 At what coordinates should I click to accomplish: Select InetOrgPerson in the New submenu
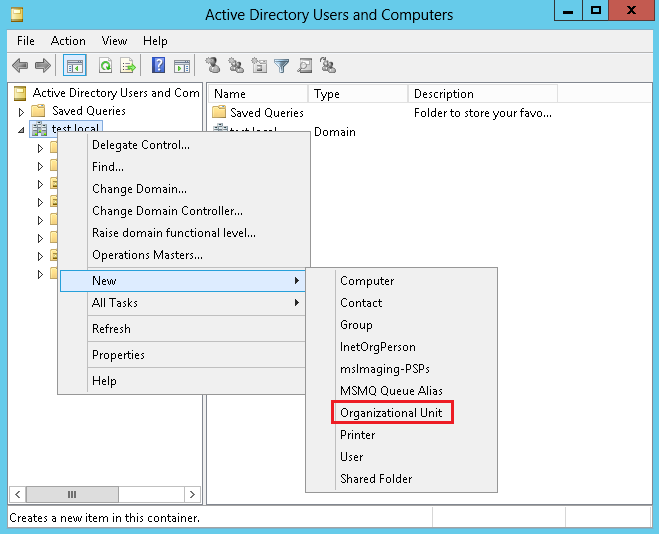tap(401, 347)
